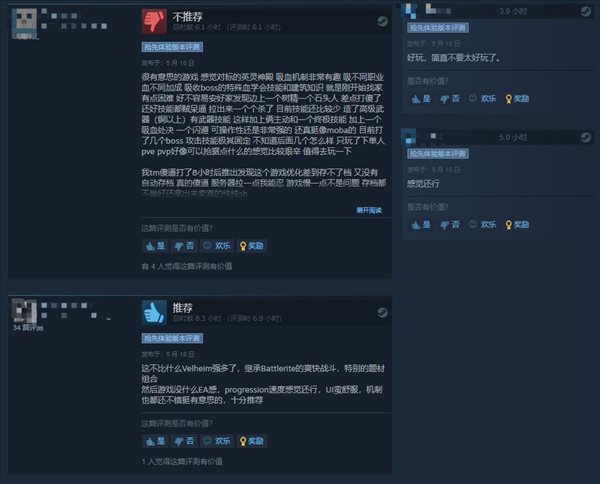Vote 是 on the 推荐 review

point(155,441)
